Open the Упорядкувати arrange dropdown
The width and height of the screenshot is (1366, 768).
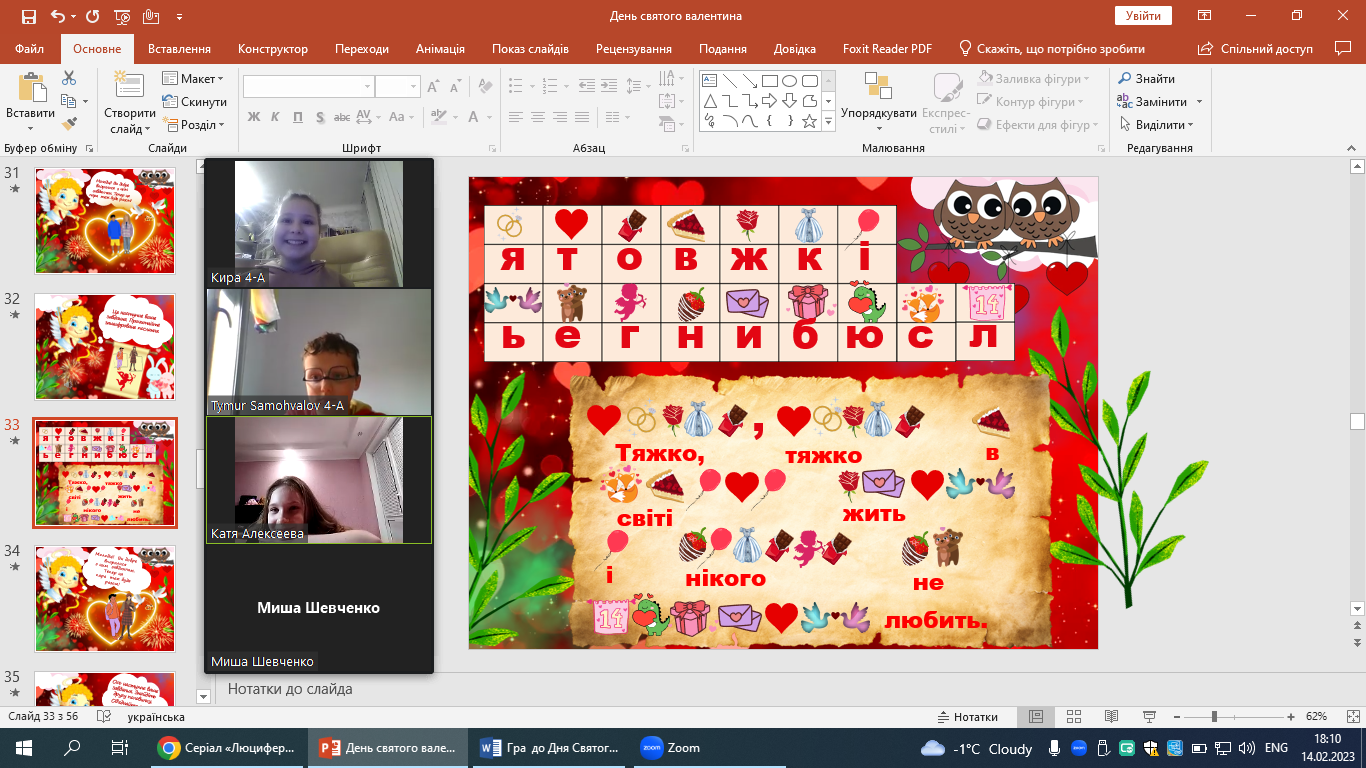pos(878,113)
